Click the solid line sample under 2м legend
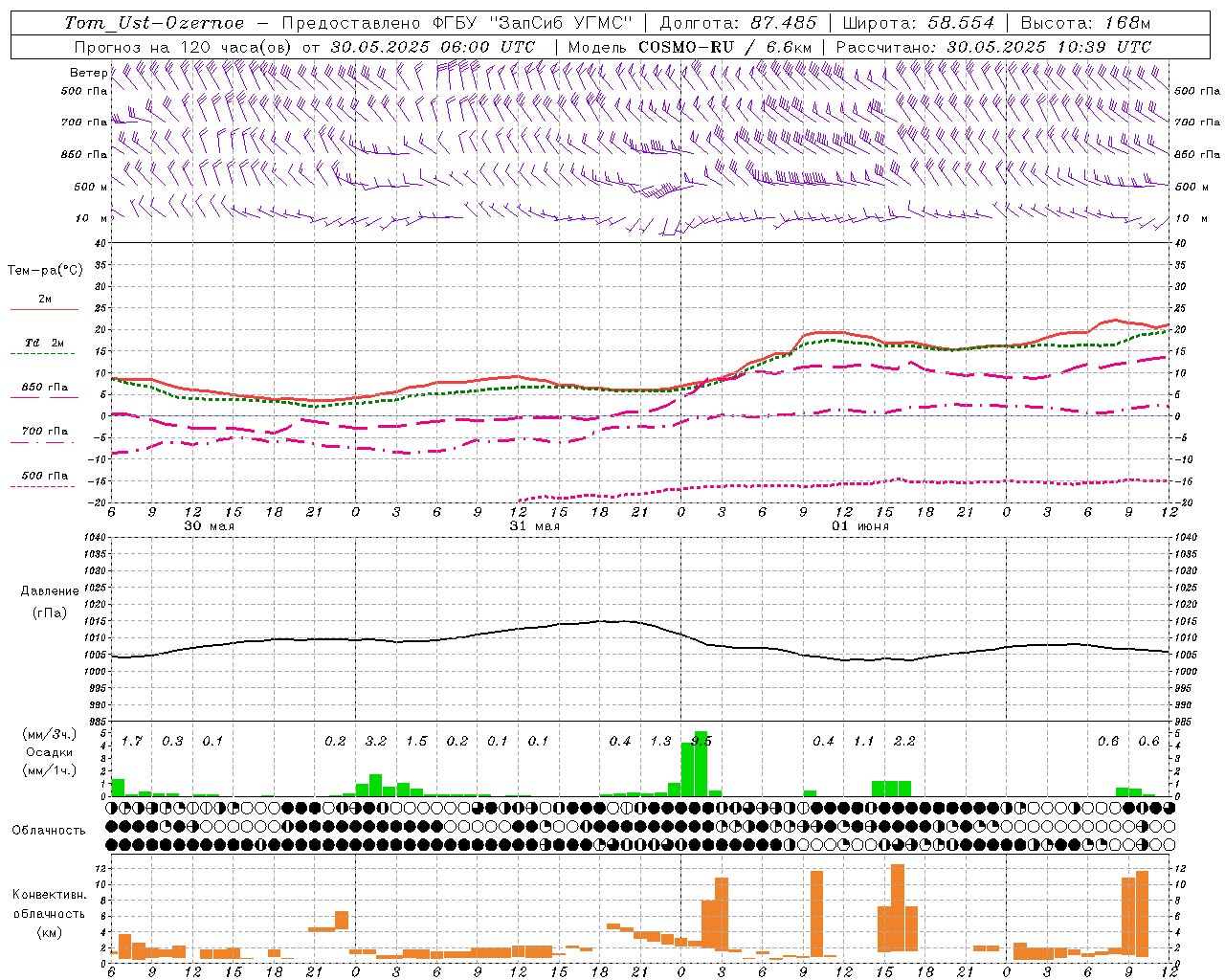 pyautogui.click(x=44, y=309)
